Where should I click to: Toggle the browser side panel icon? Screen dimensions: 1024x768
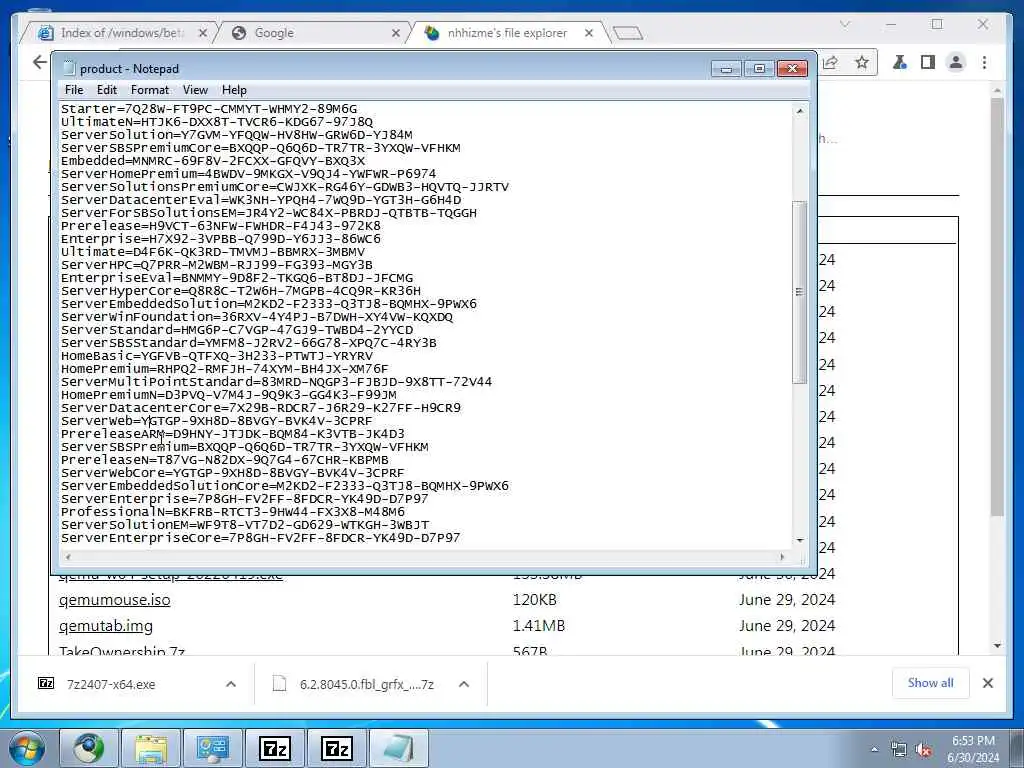point(927,62)
